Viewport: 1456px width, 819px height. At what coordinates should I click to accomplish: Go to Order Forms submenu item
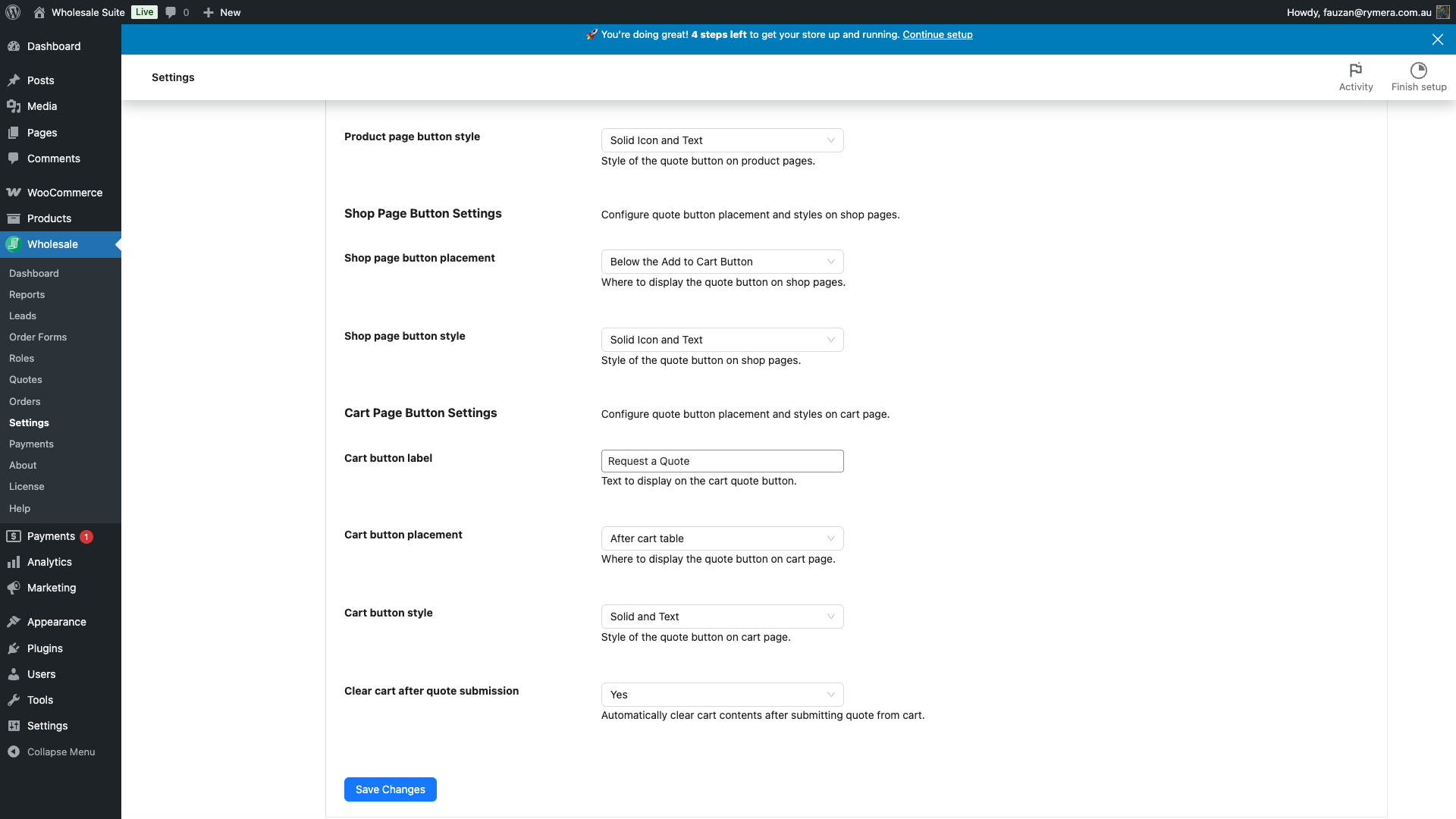(38, 337)
